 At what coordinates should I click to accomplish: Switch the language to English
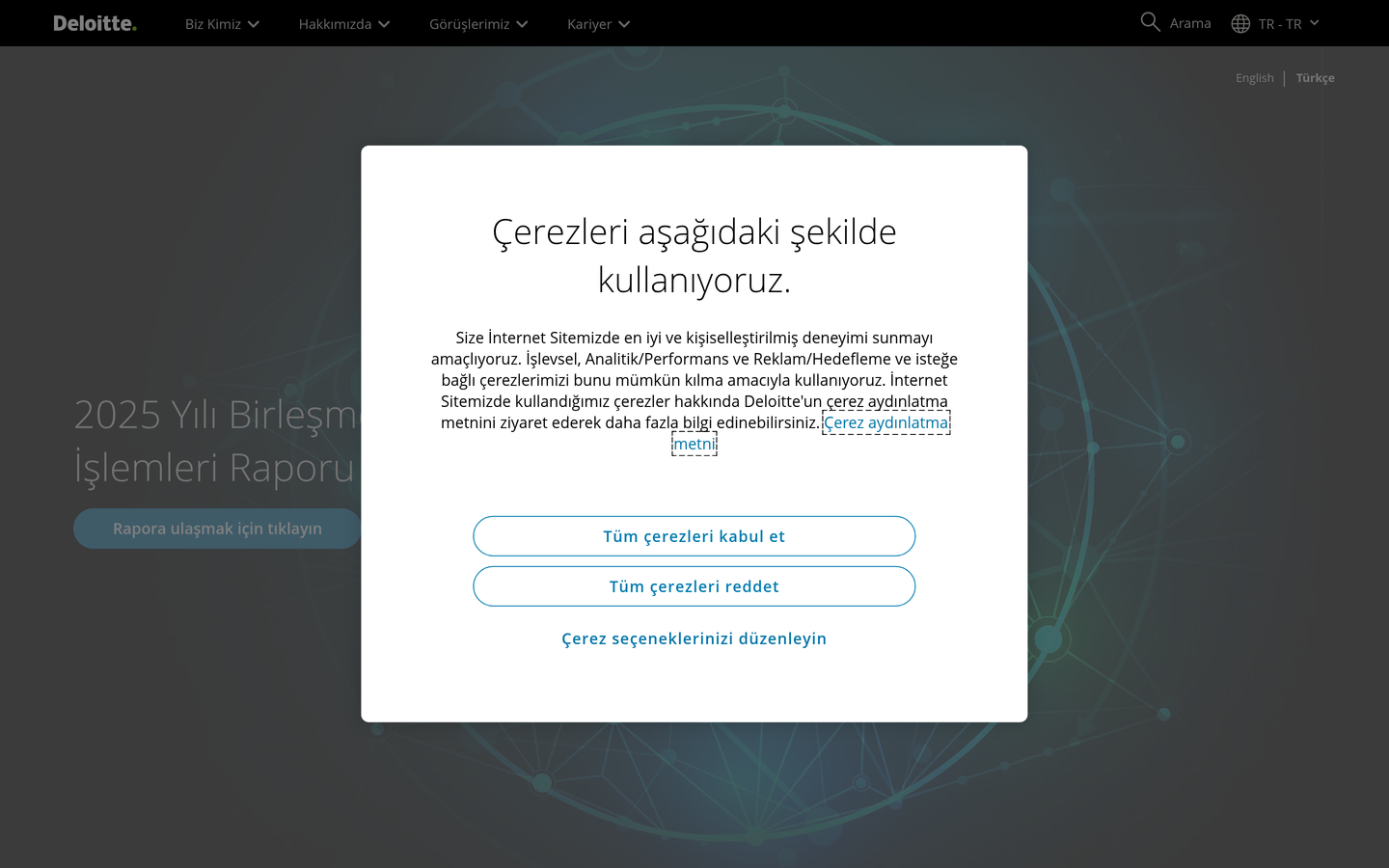click(x=1255, y=78)
